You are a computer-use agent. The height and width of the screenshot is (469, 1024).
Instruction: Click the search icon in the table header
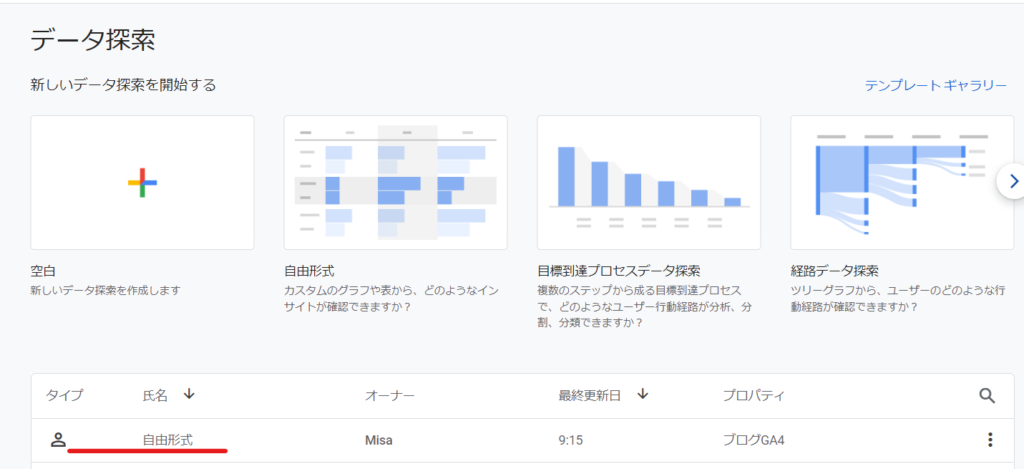(987, 395)
